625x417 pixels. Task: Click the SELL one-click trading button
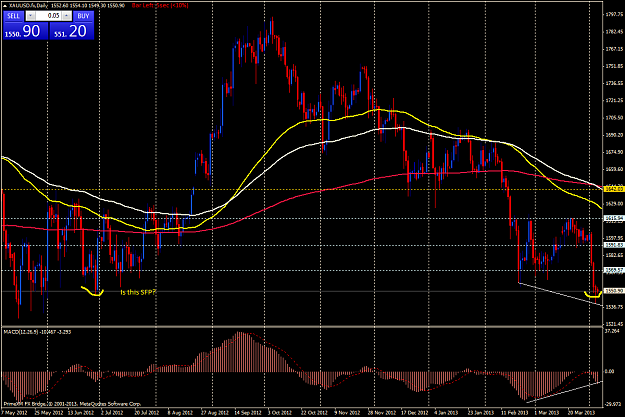click(x=13, y=16)
